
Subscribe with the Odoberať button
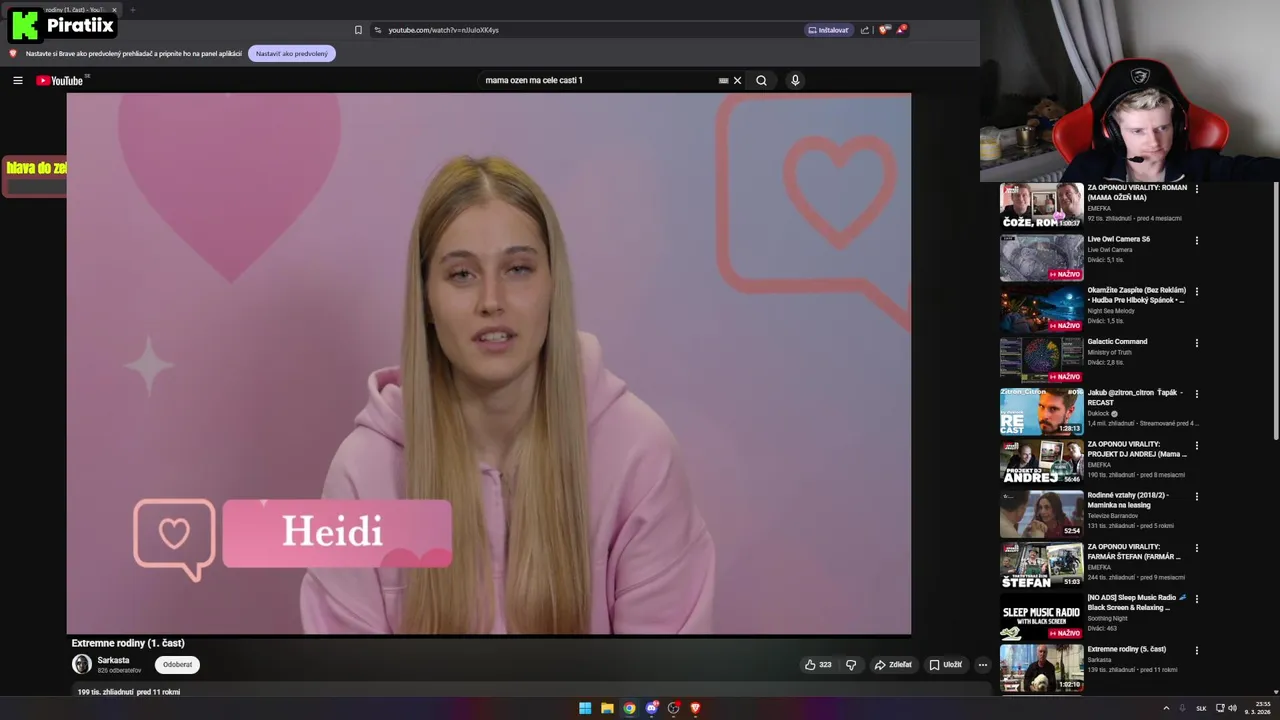177,664
